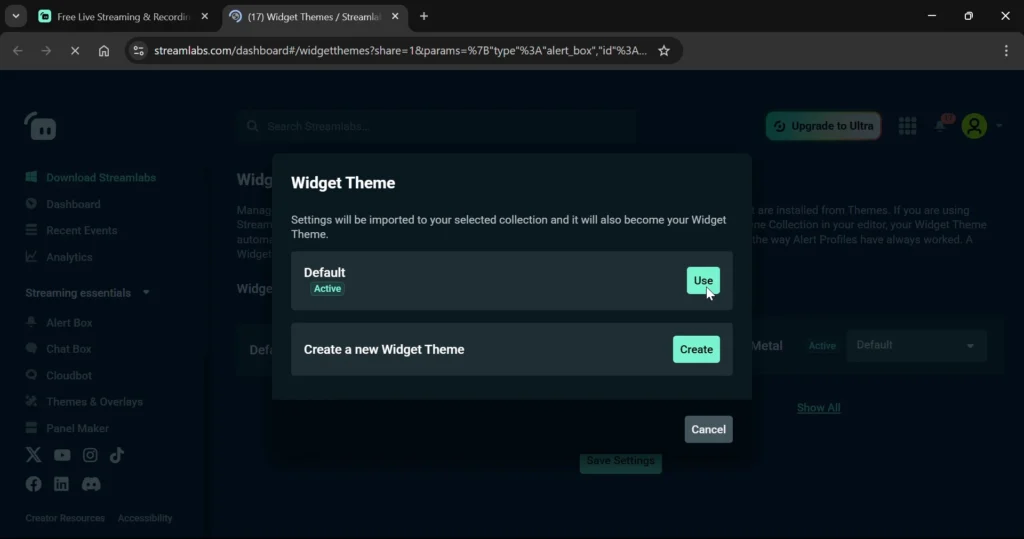Image resolution: width=1024 pixels, height=539 pixels.
Task: Bookmark this page with the star icon
Action: (664, 51)
